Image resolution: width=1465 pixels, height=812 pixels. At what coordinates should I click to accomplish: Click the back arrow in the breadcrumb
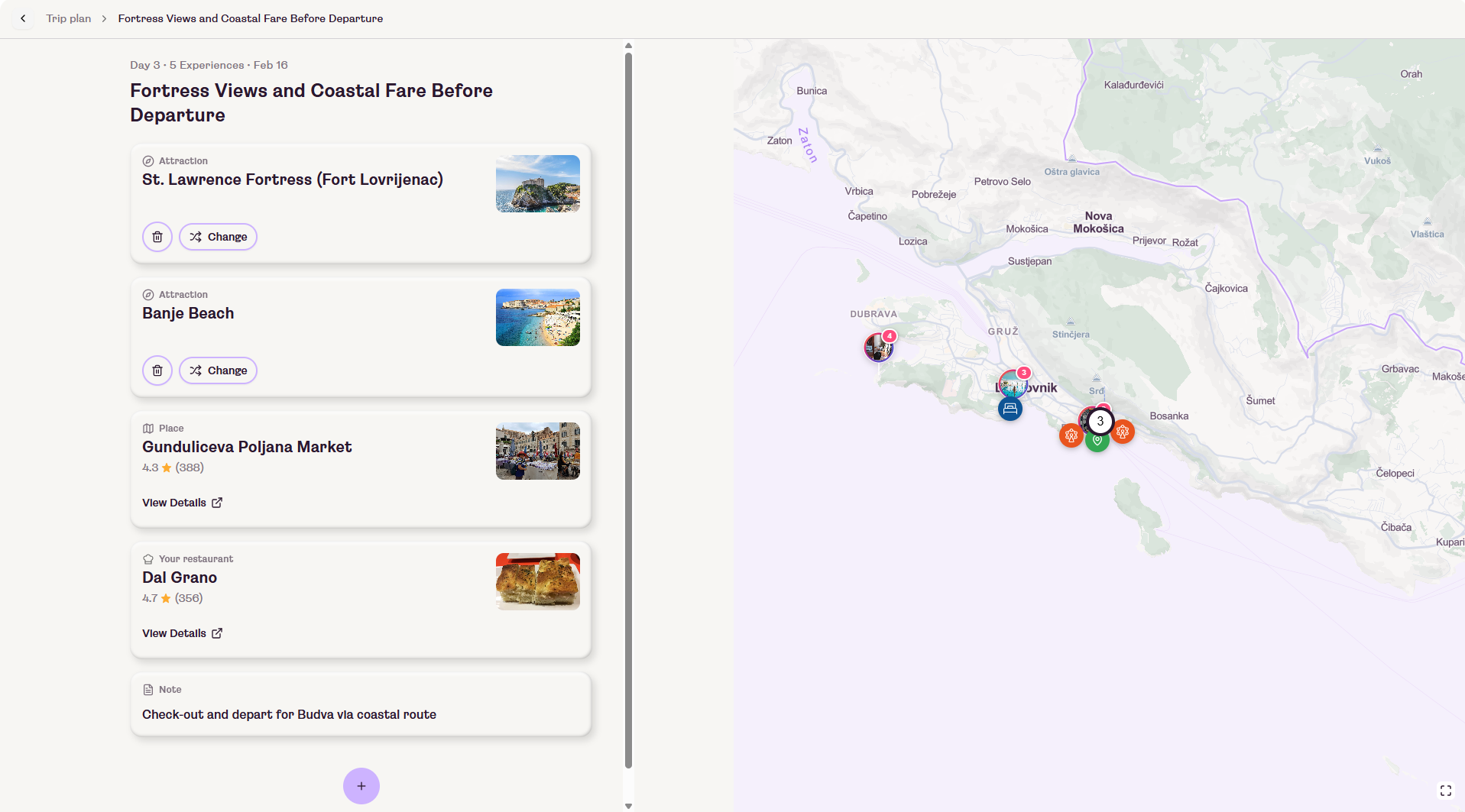[23, 18]
